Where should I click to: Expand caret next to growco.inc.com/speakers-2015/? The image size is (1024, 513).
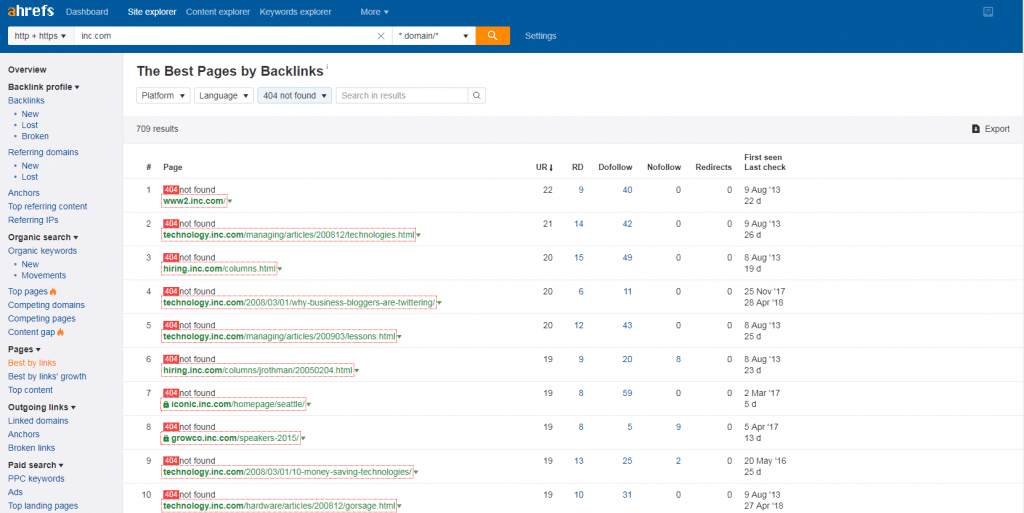tap(304, 439)
